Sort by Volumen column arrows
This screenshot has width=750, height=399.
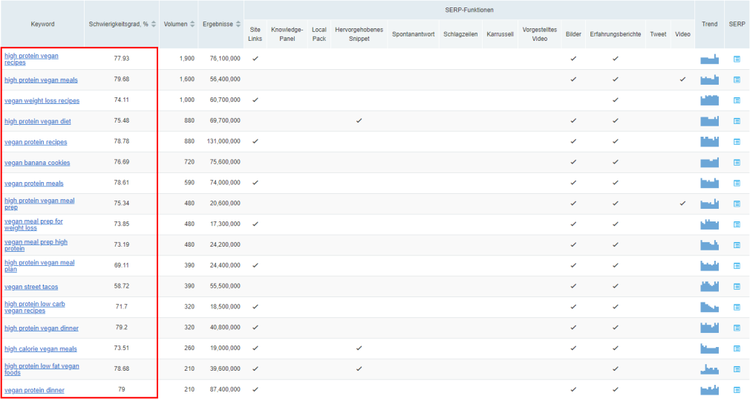point(192,24)
